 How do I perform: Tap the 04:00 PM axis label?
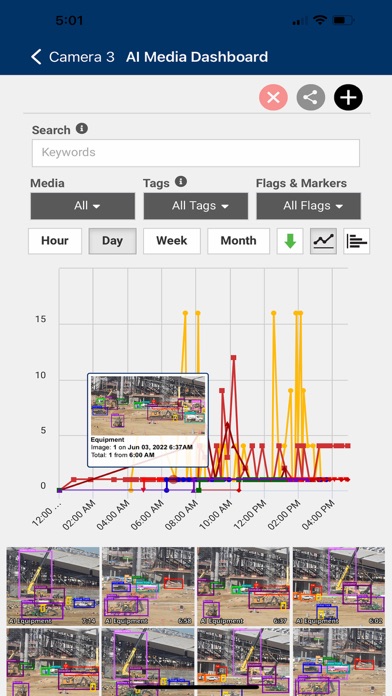(x=318, y=514)
